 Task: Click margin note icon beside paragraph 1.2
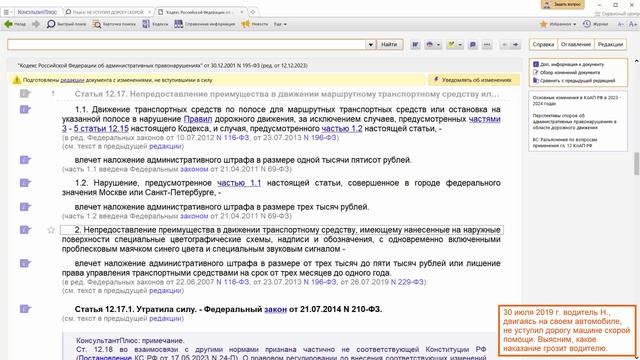[x=25, y=183]
